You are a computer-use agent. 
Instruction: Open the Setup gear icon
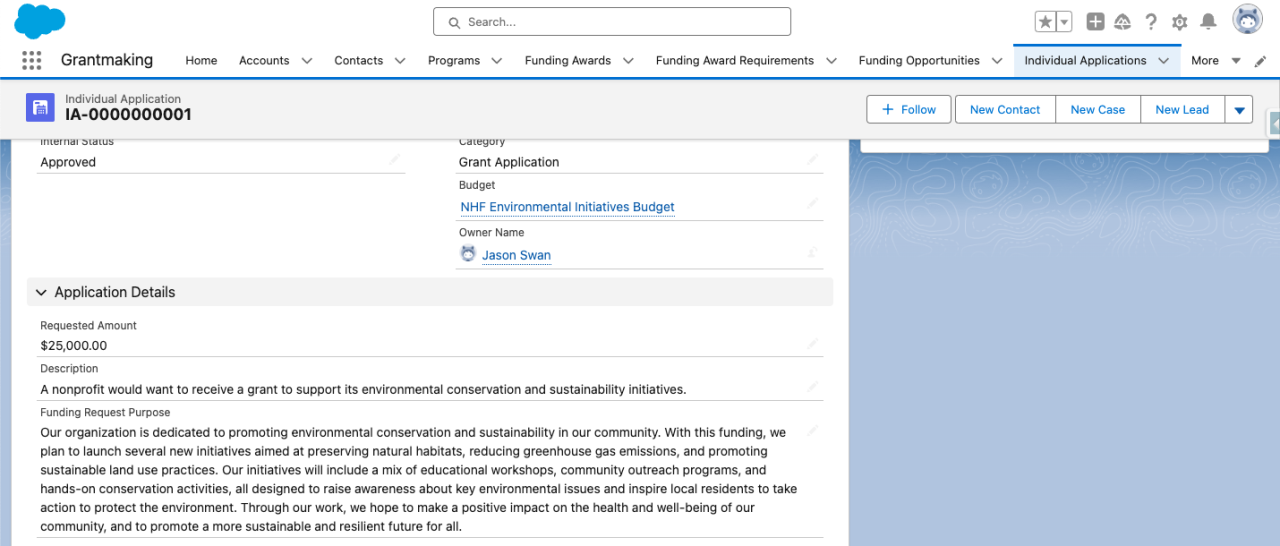tap(1180, 22)
